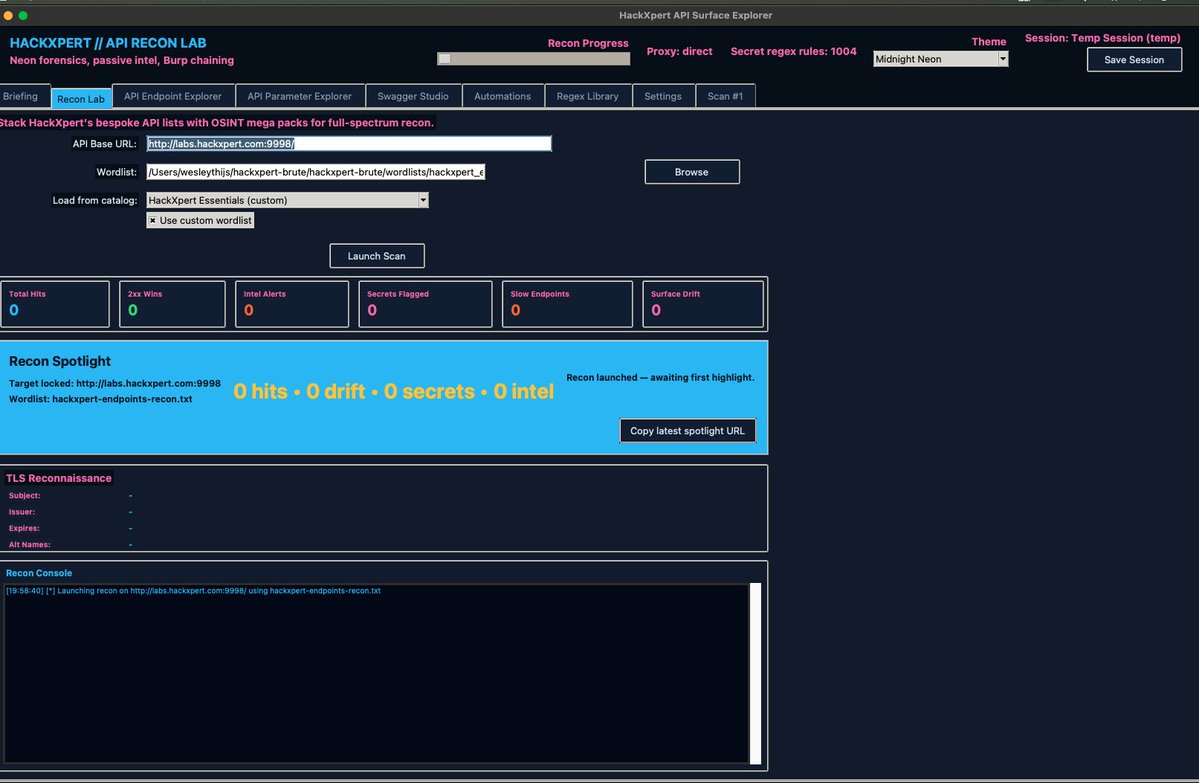Select the Surface Drift stat card
Screen dimensions: 1199x783
(x=703, y=304)
